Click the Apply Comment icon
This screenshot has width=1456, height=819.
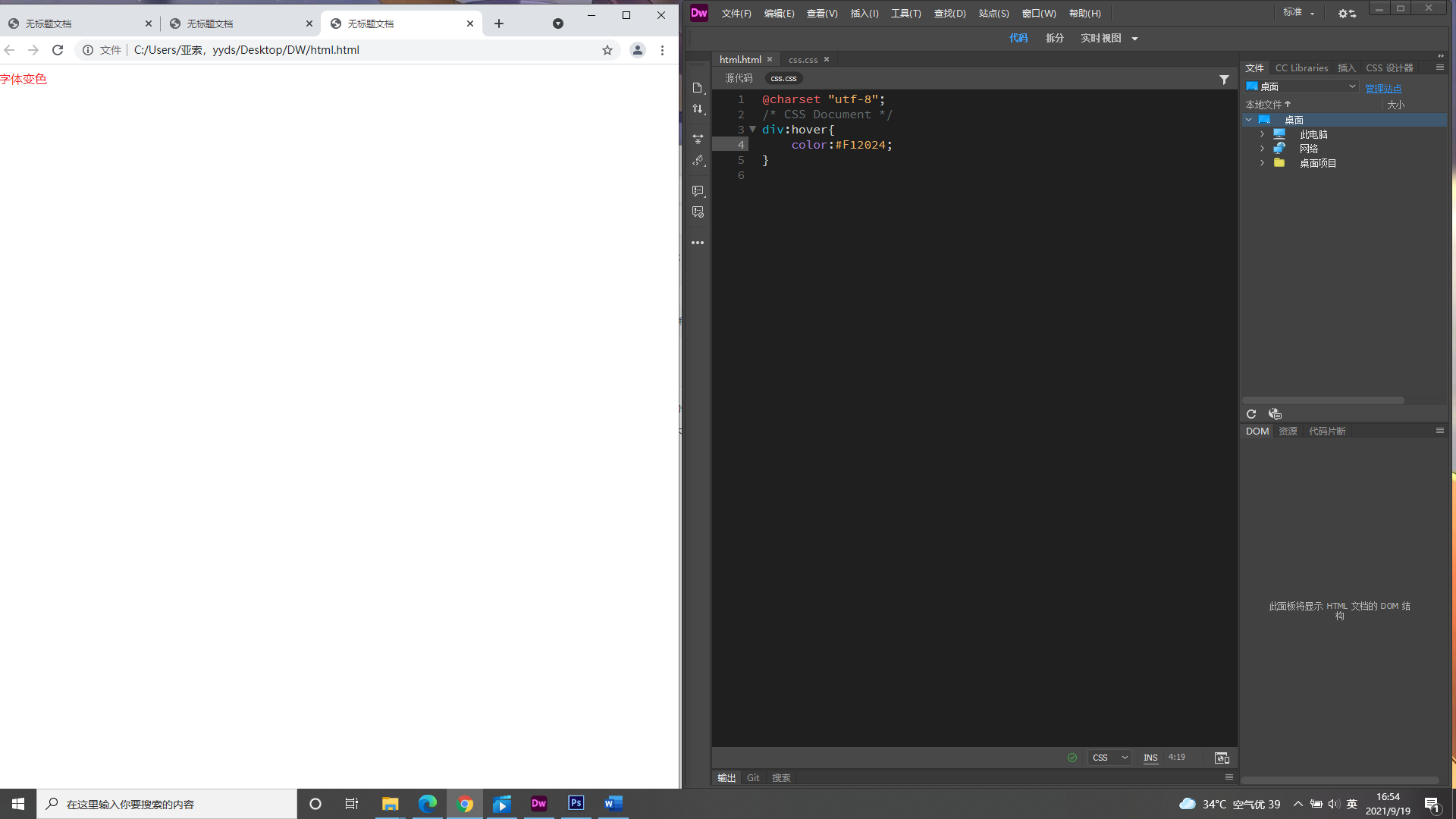698,191
